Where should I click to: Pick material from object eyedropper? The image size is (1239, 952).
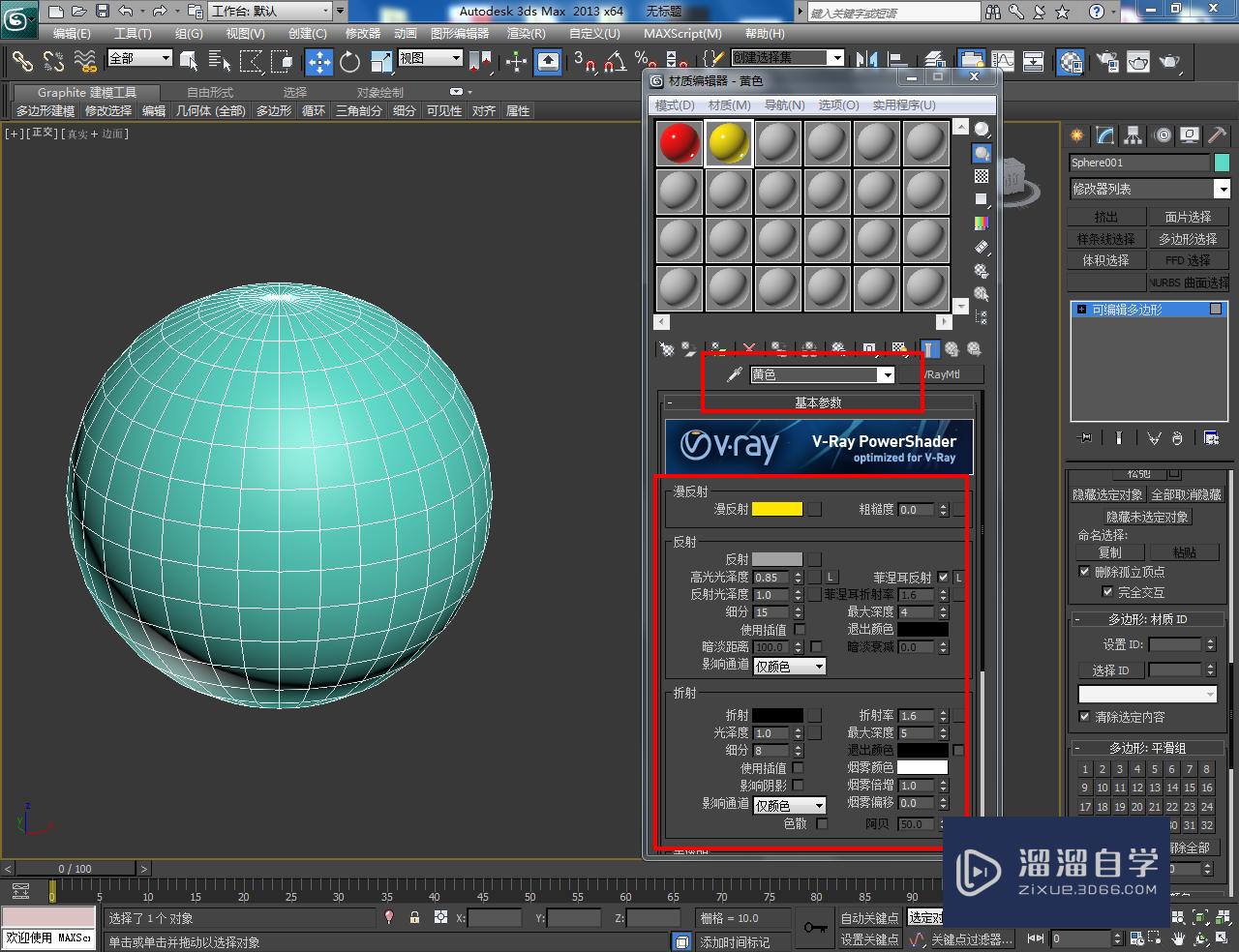click(x=735, y=374)
